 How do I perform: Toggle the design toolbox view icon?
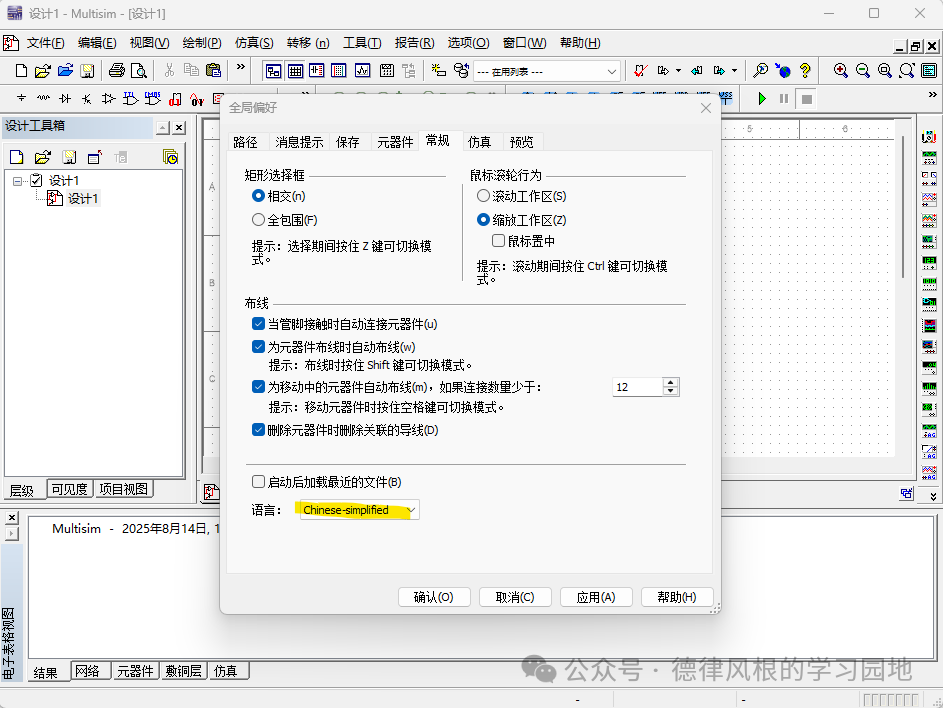[x=273, y=71]
